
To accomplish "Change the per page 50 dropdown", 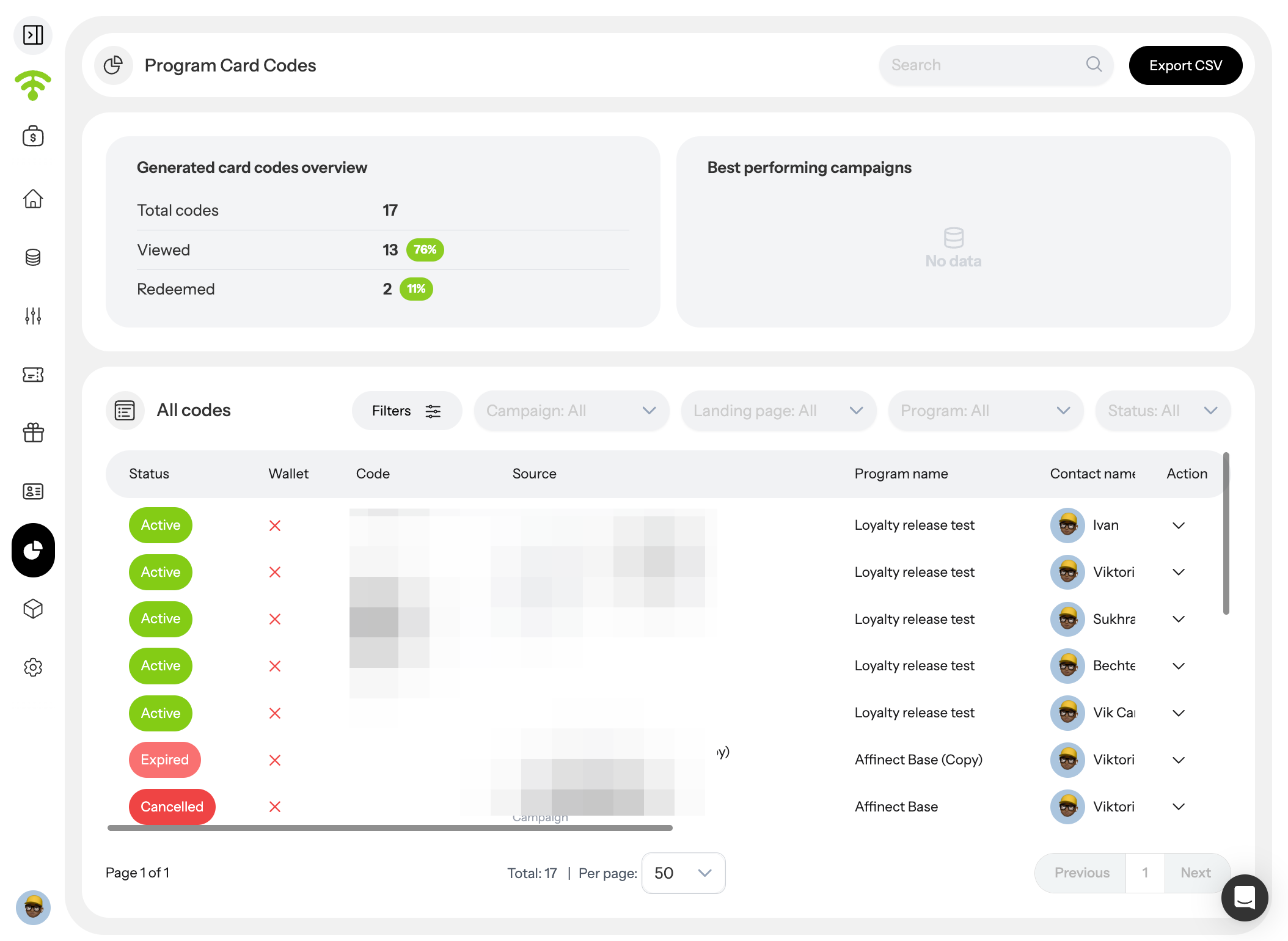I will point(683,873).
